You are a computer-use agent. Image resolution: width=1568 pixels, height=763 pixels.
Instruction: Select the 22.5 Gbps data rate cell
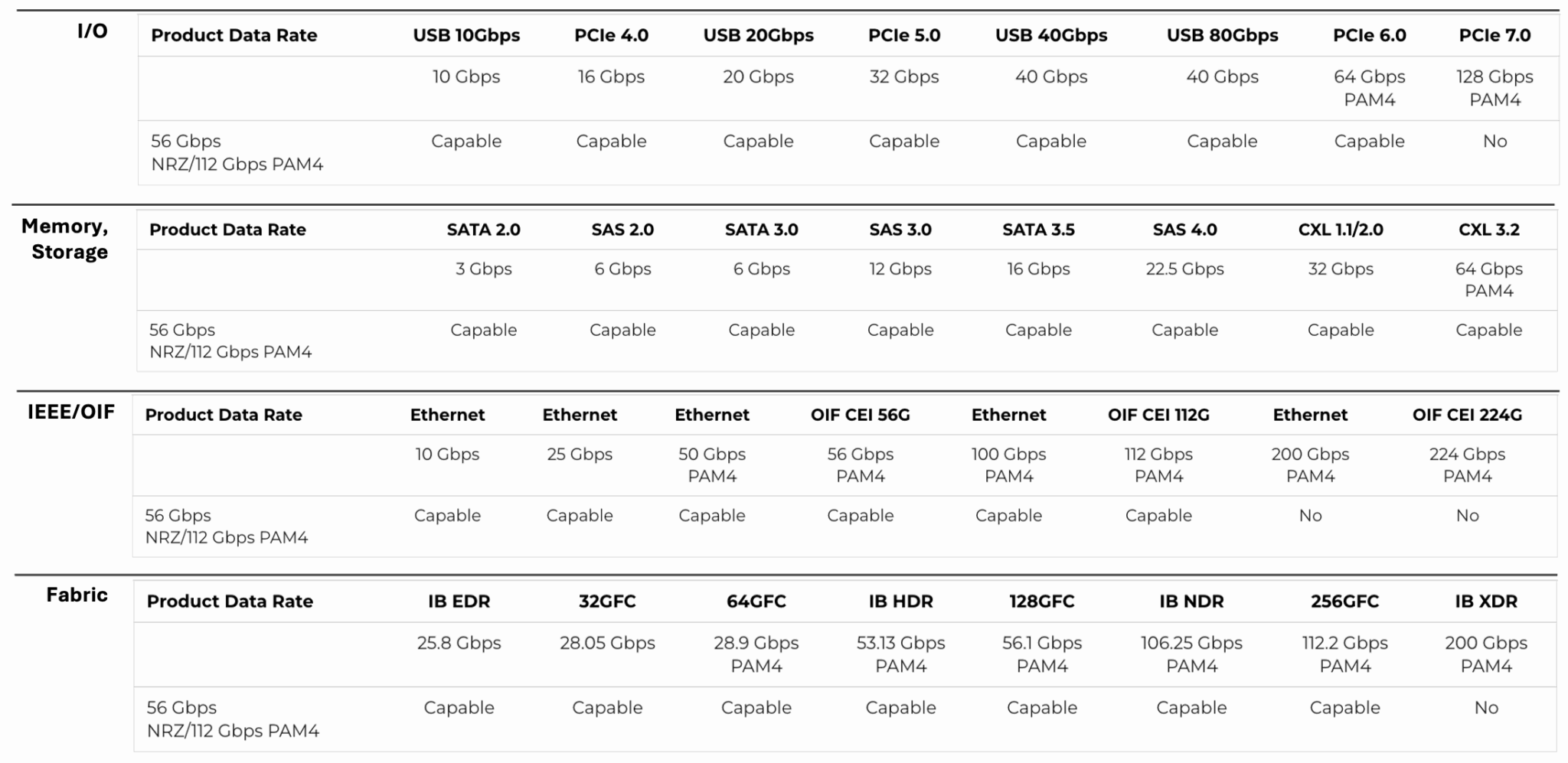[x=1184, y=269]
